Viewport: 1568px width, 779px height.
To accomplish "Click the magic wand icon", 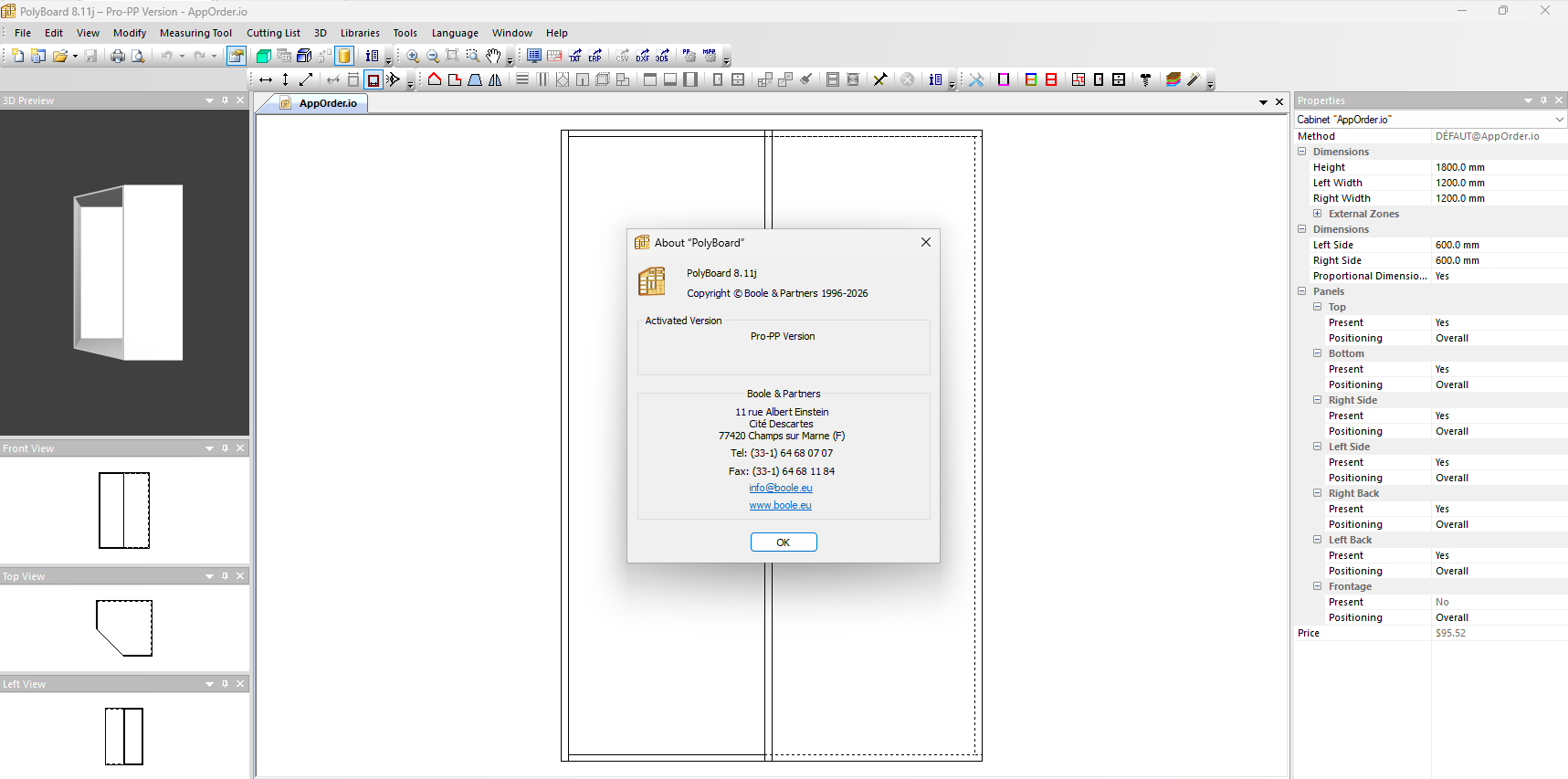I will (x=1194, y=79).
